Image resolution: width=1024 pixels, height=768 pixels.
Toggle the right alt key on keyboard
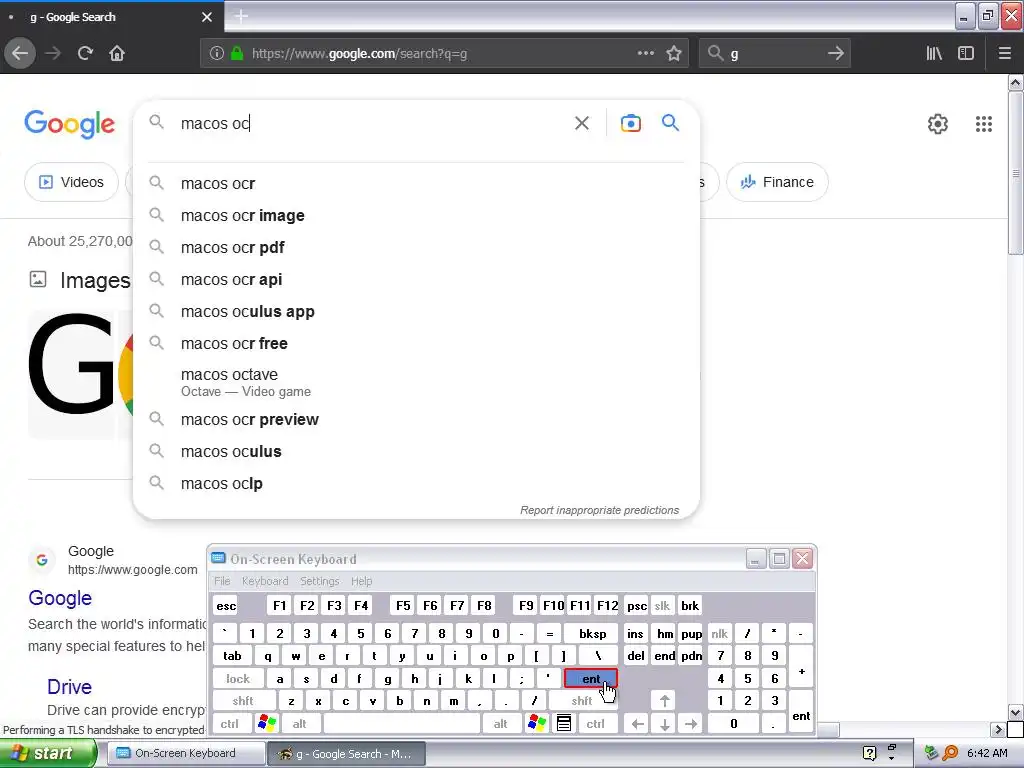500,724
